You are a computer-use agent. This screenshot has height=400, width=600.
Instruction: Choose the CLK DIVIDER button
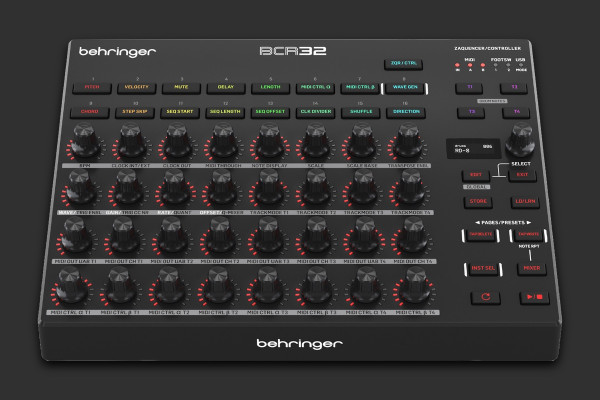(x=316, y=112)
